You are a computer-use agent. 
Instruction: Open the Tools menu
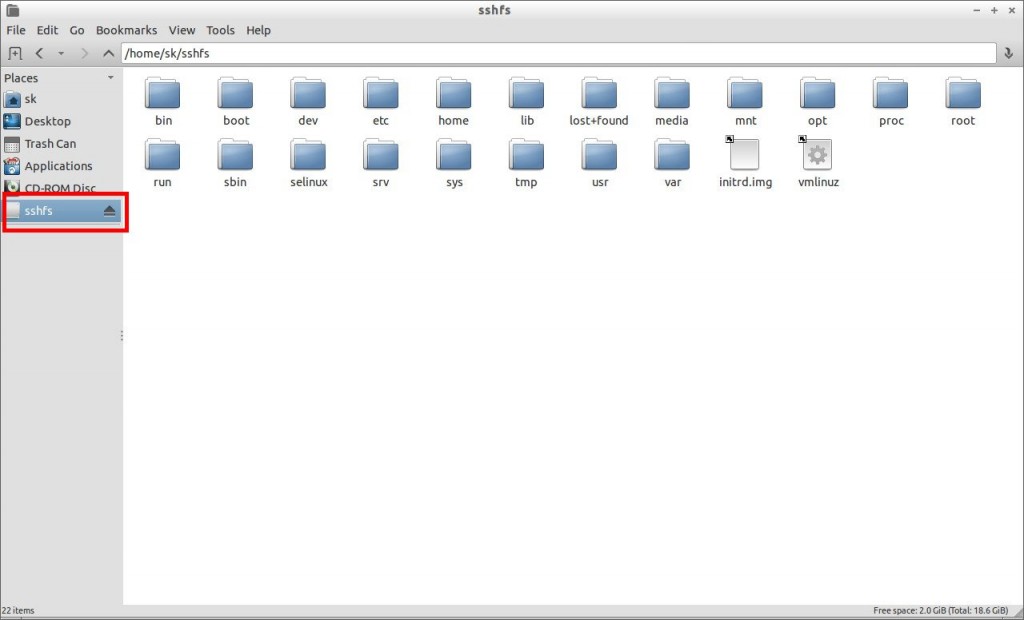220,30
